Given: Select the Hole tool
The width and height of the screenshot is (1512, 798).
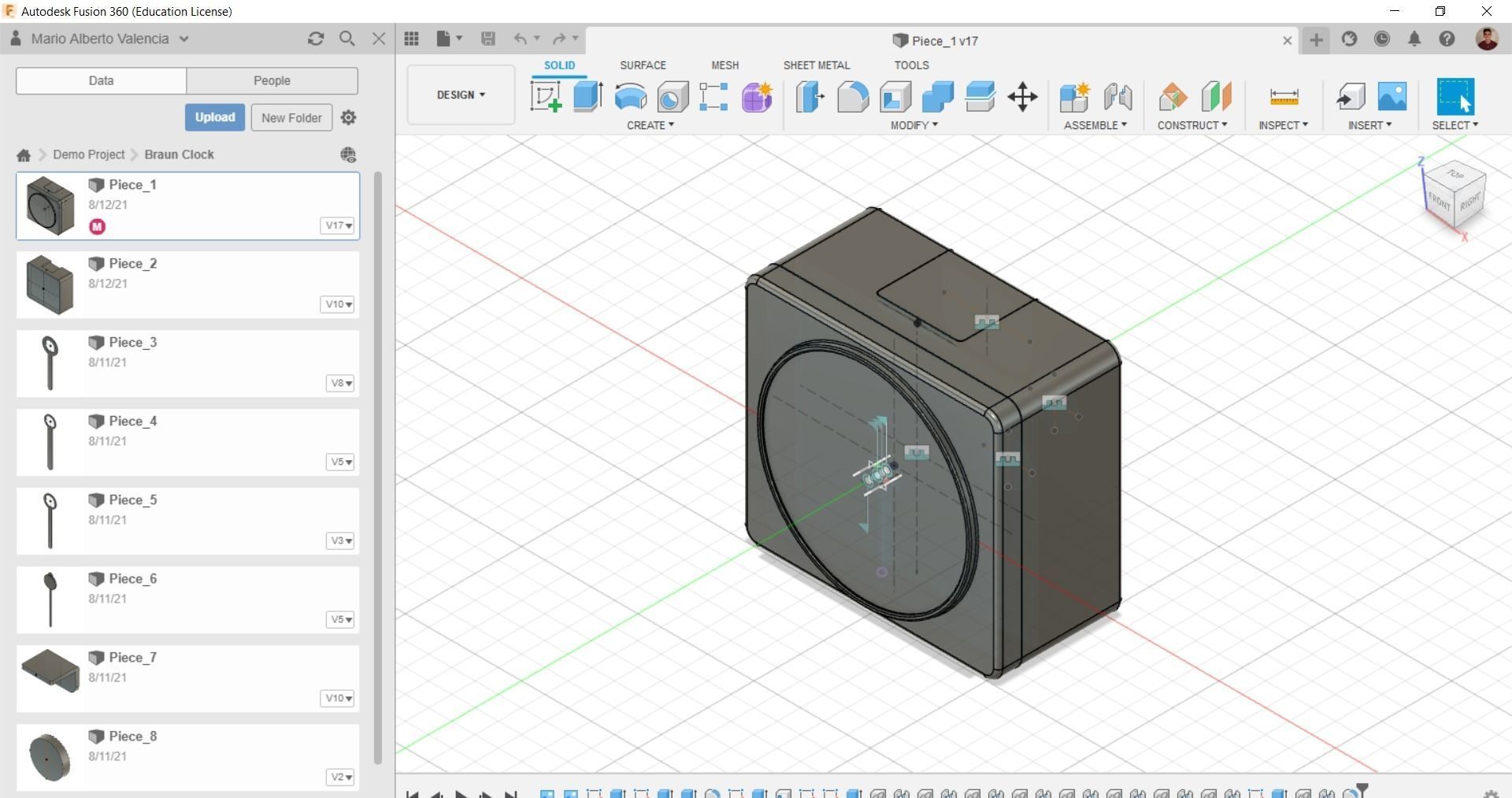Looking at the screenshot, I should pyautogui.click(x=673, y=97).
